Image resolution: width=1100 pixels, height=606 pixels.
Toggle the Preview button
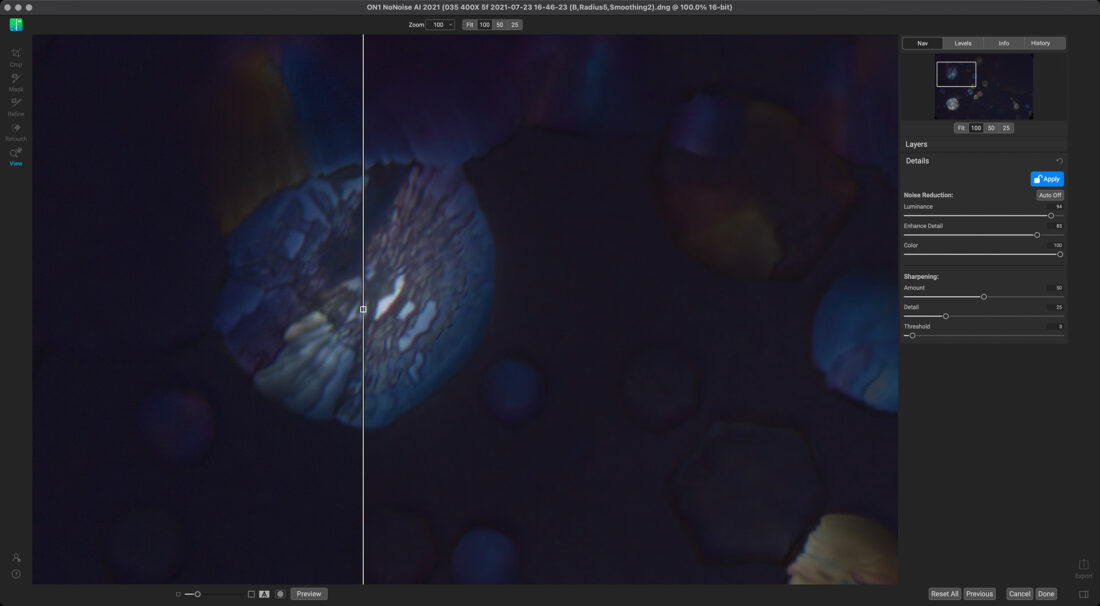click(309, 594)
